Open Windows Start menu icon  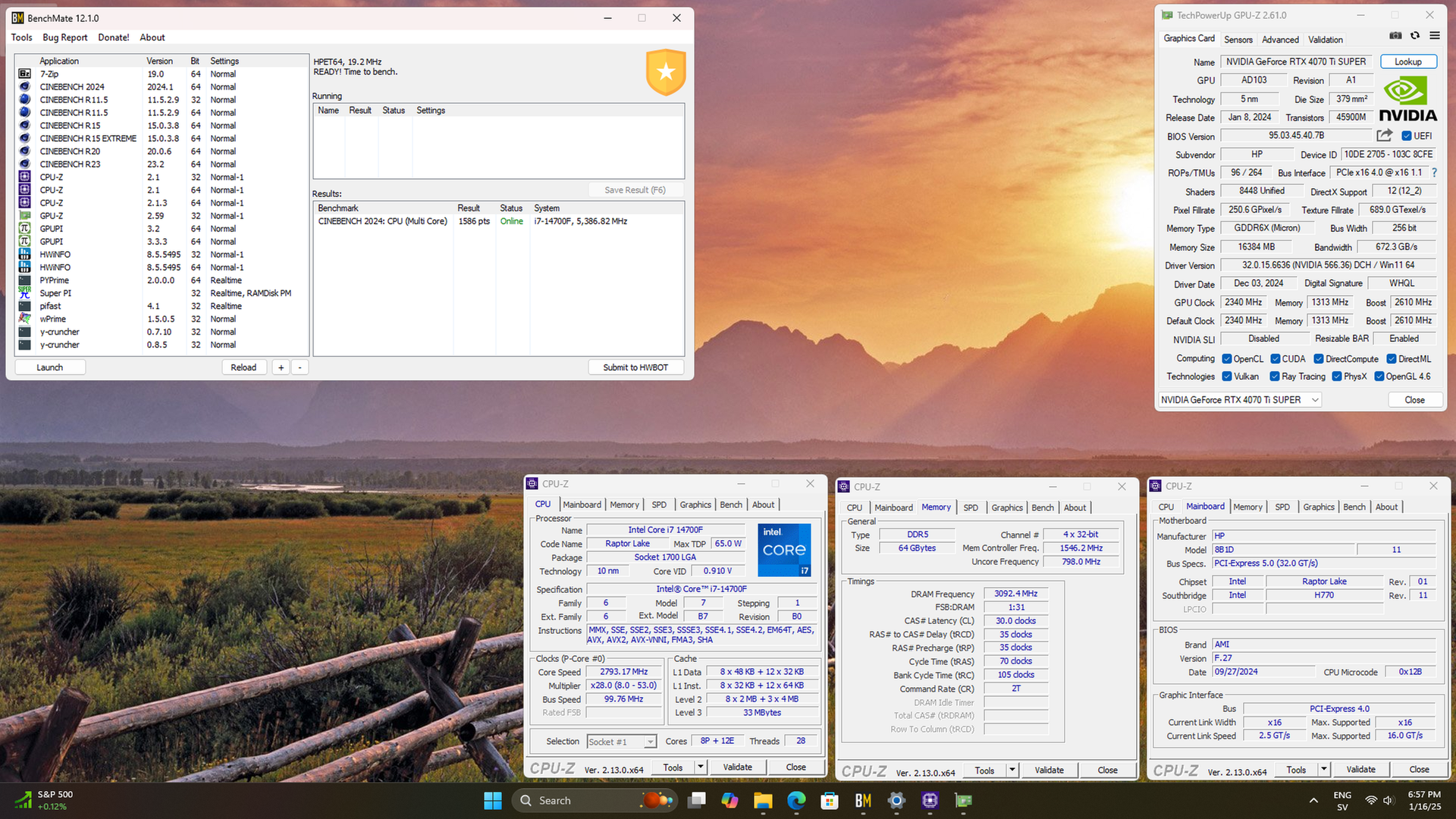click(x=492, y=800)
